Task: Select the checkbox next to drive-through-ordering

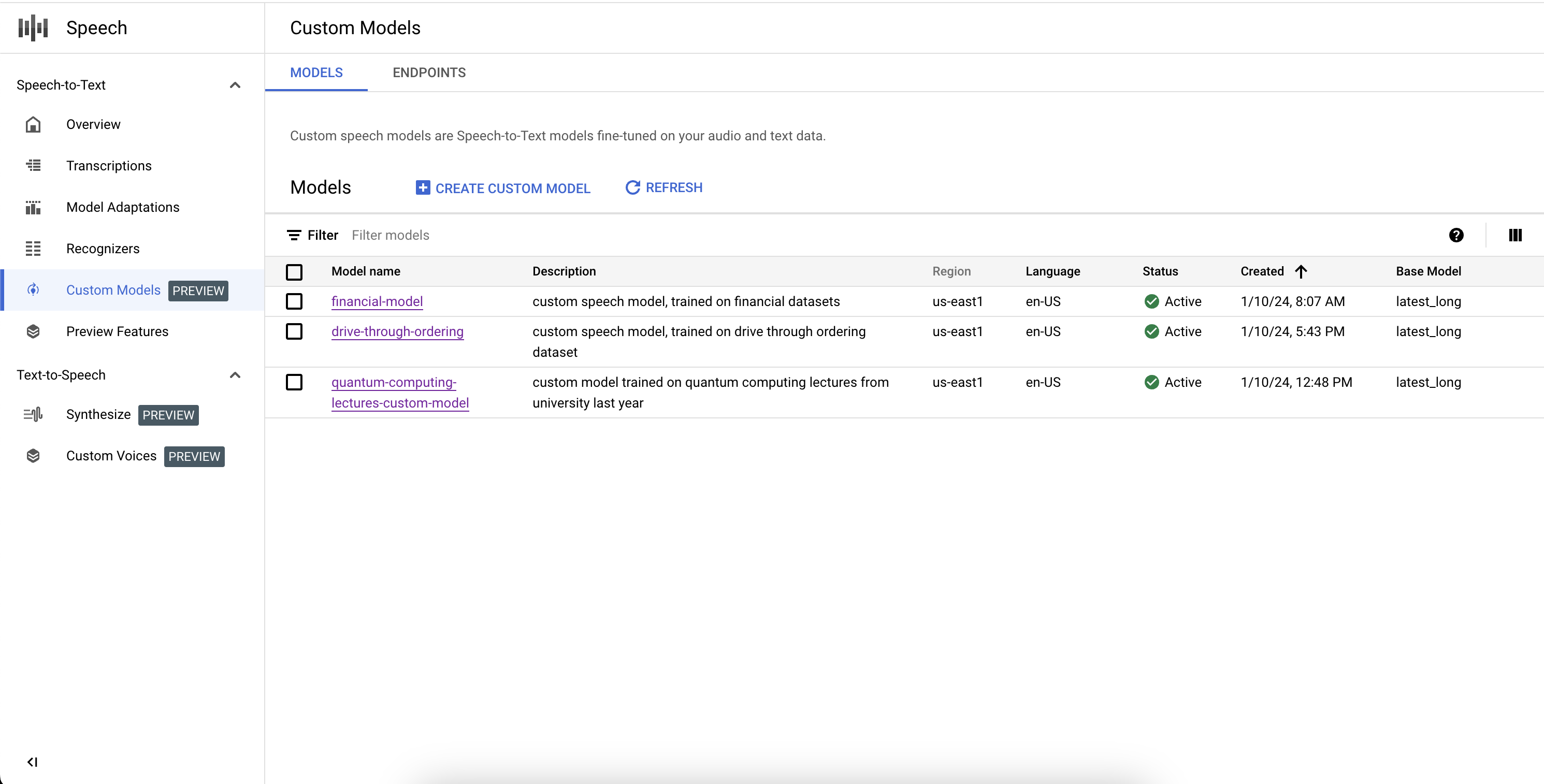Action: pyautogui.click(x=294, y=331)
